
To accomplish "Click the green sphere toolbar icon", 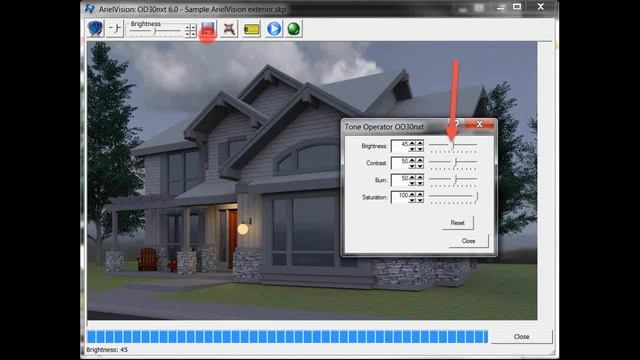I will (293, 29).
